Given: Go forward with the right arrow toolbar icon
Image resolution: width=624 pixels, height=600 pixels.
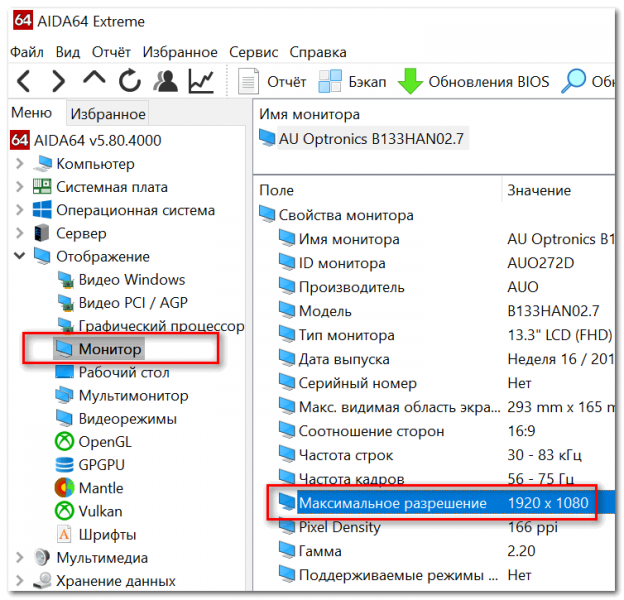Looking at the screenshot, I should [58, 81].
